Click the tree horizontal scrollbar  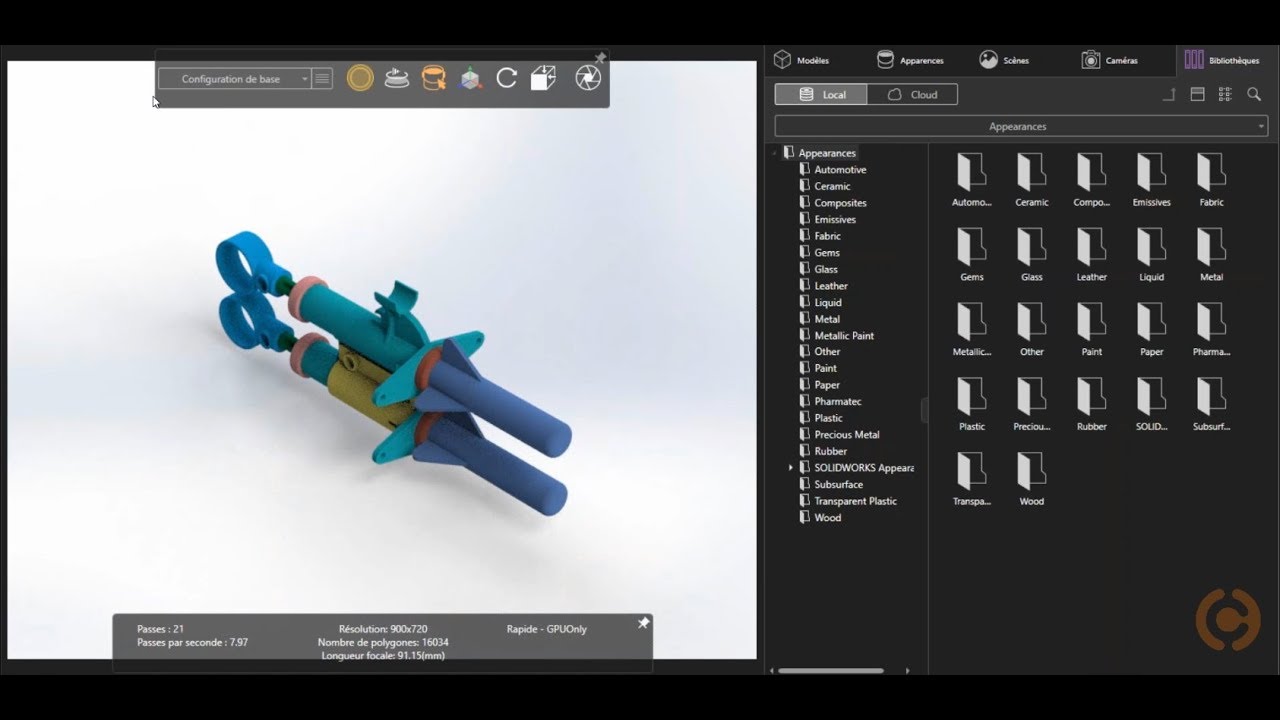831,671
